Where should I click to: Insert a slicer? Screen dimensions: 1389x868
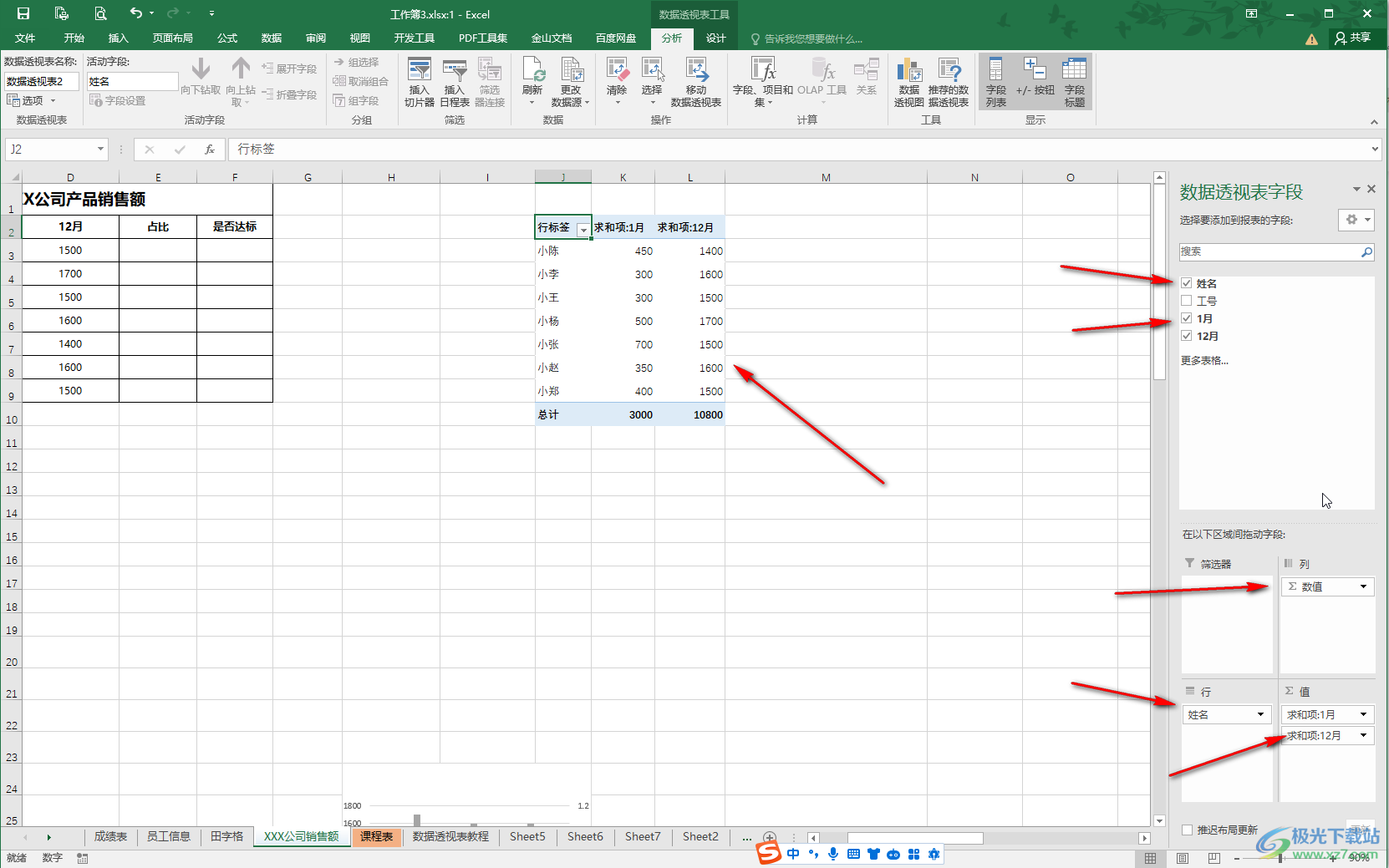[420, 82]
